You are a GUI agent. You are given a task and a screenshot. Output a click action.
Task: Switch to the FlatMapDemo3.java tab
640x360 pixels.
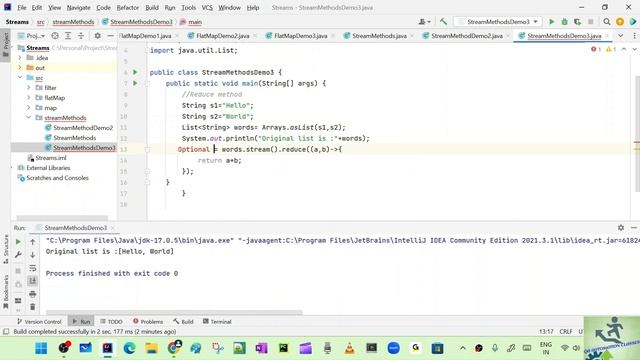tap(300, 36)
